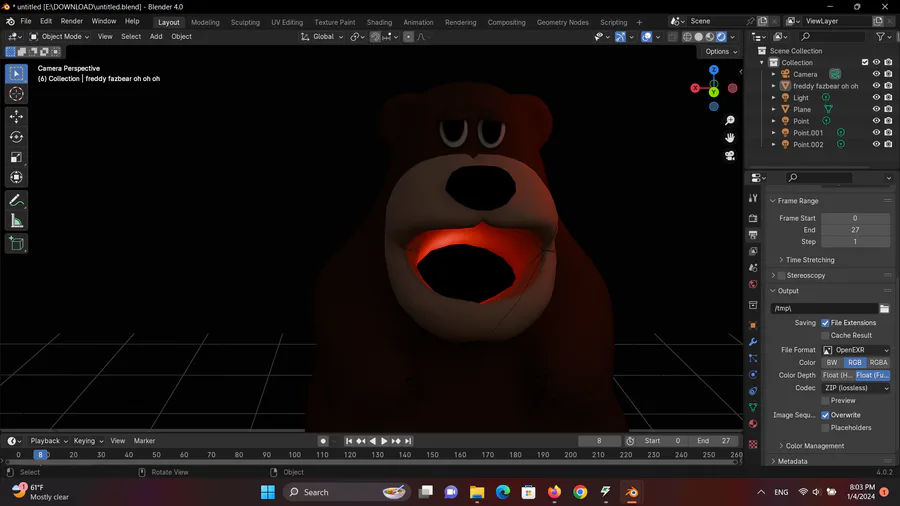The image size is (900, 506).
Task: Open the Tool properties tab
Action: 753,198
